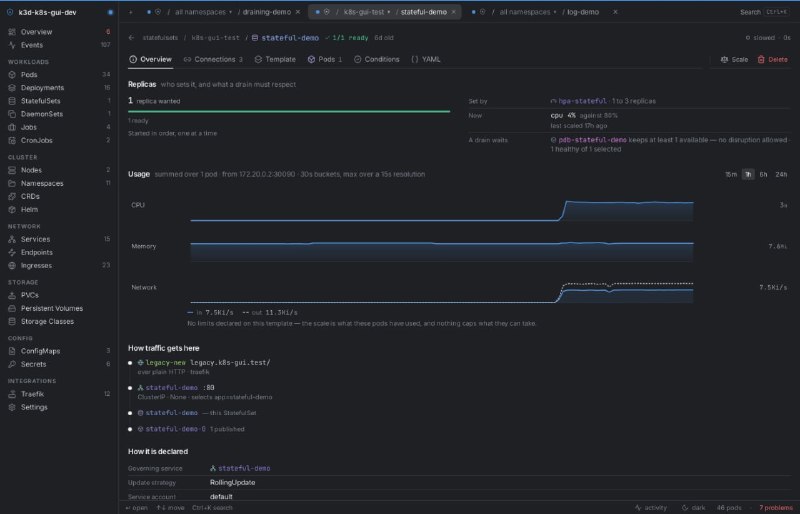Toggle dark theme in status bar
This screenshot has width=800, height=514.
pyautogui.click(x=693, y=507)
